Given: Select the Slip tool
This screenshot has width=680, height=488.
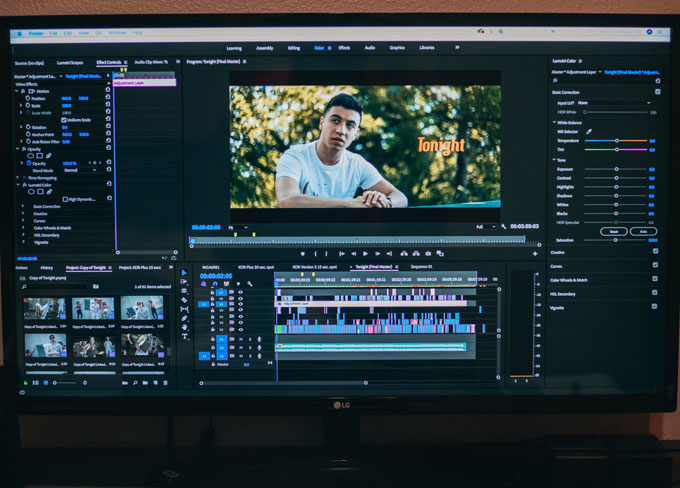Looking at the screenshot, I should point(184,309).
